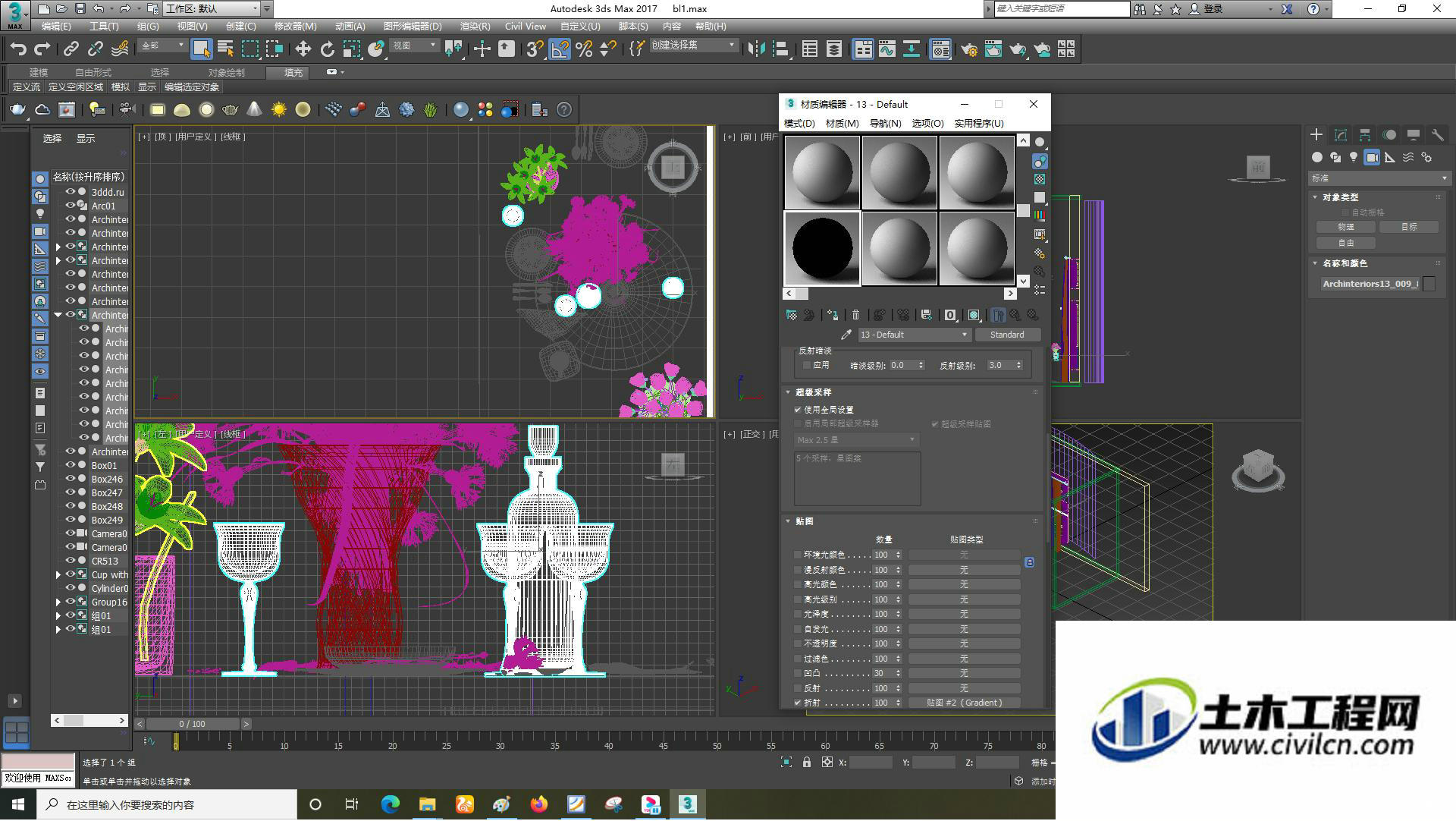Click the 自由 camera button
Screen dimensions: 1456x821
click(x=1345, y=243)
